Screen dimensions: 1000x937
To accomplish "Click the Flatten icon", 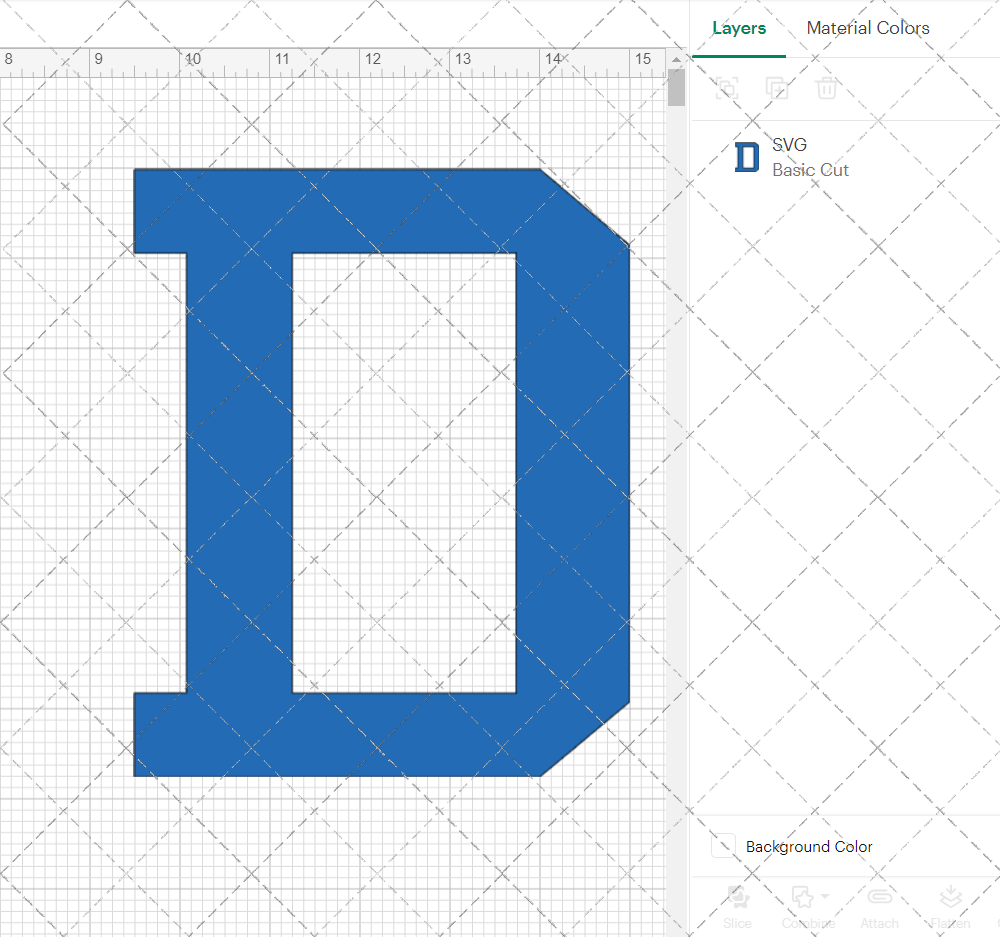I will pyautogui.click(x=950, y=896).
